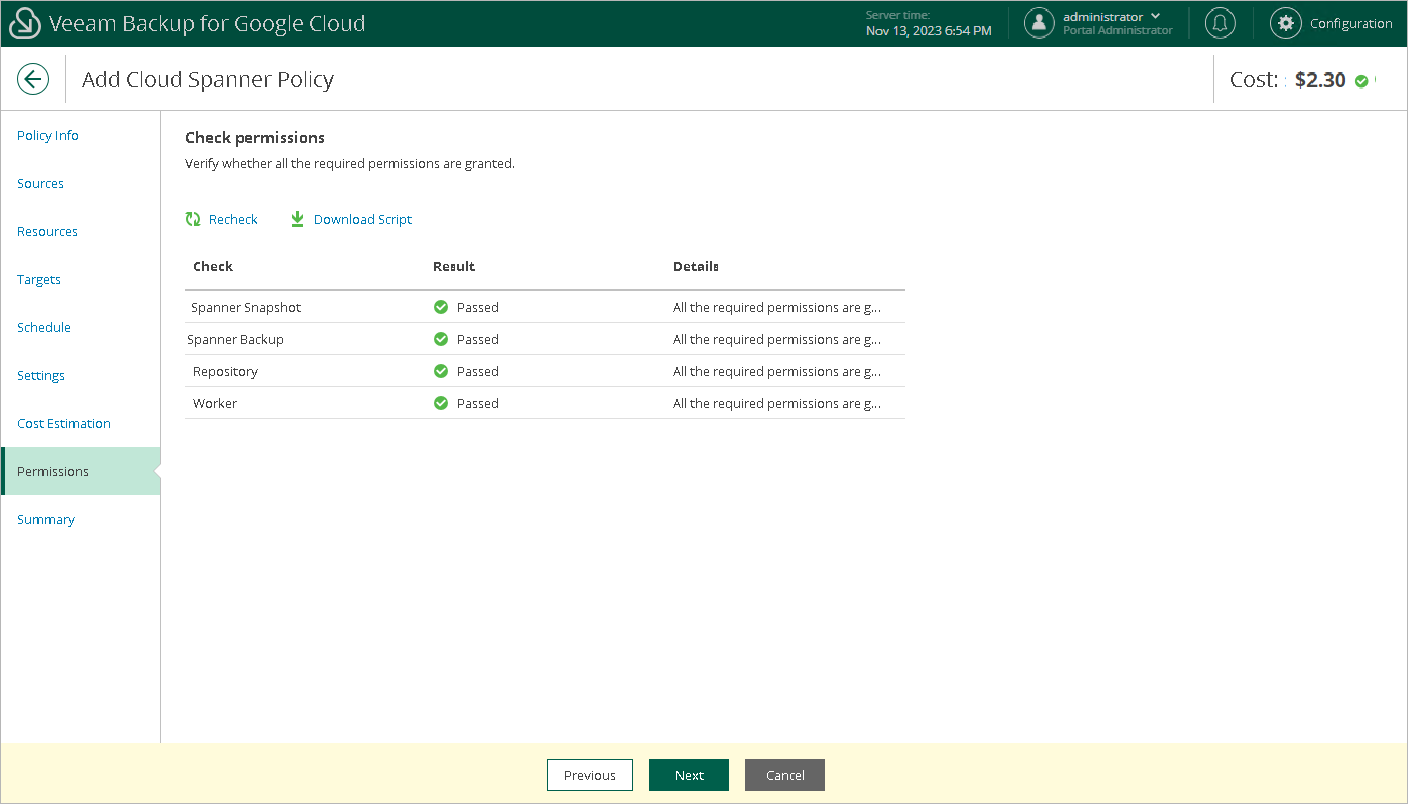Click green check icon beside the cost
Viewport: 1408px width, 804px height.
pos(1361,81)
